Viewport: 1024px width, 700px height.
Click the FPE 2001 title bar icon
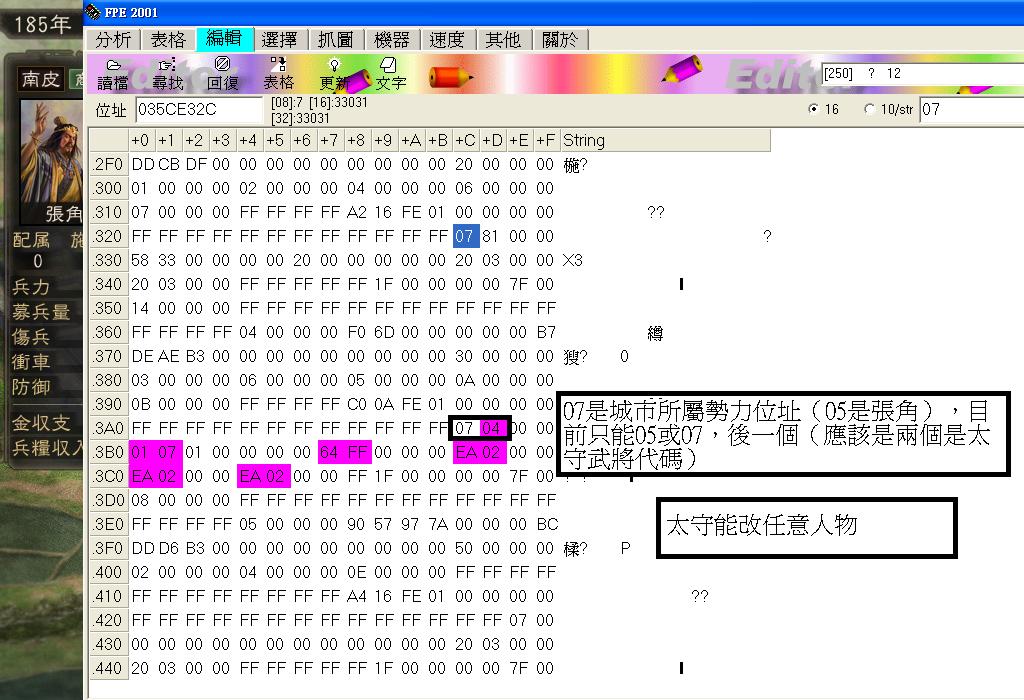coord(94,12)
